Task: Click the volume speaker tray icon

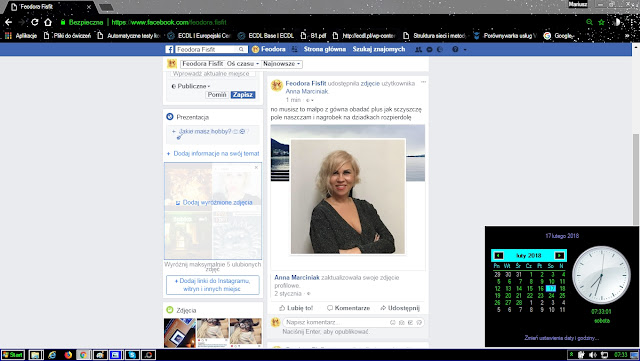Action: 593,355
